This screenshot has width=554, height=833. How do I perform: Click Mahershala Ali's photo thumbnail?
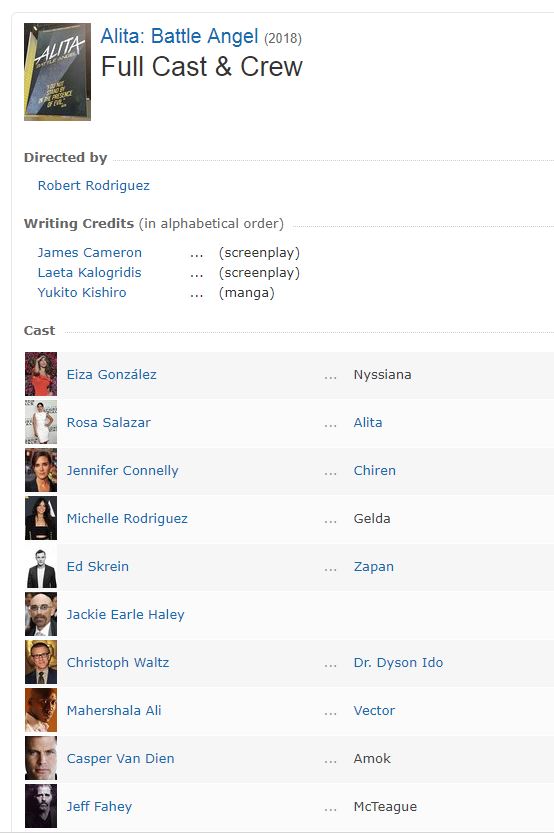click(41, 710)
